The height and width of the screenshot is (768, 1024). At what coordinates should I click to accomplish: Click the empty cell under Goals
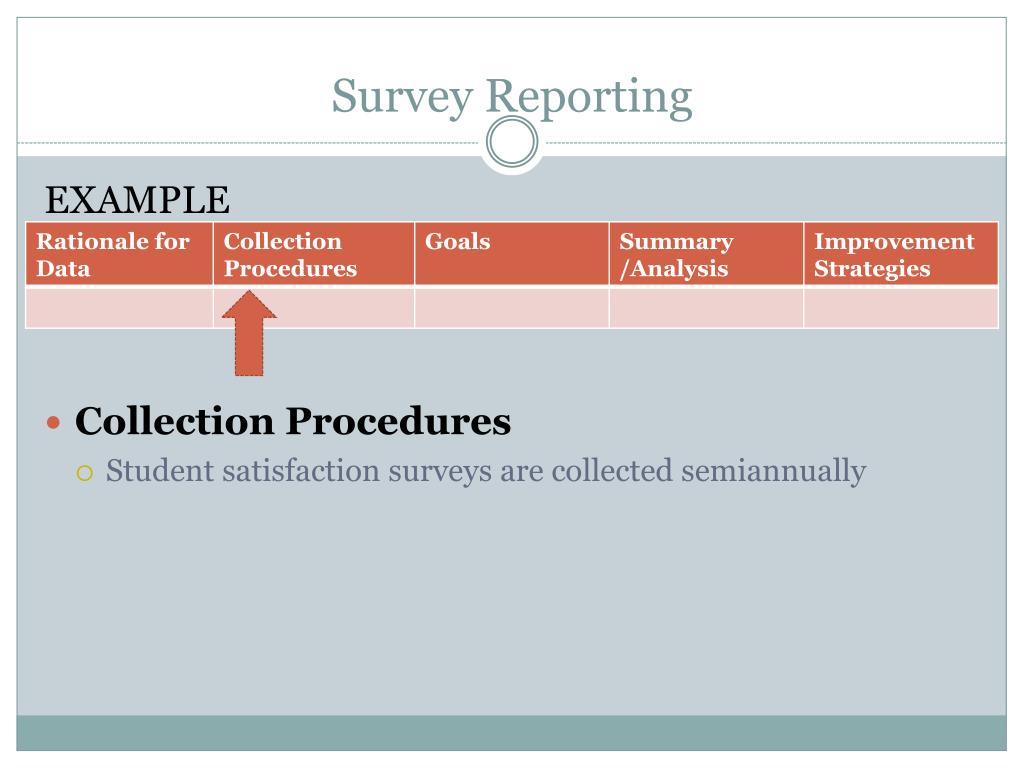pos(512,308)
